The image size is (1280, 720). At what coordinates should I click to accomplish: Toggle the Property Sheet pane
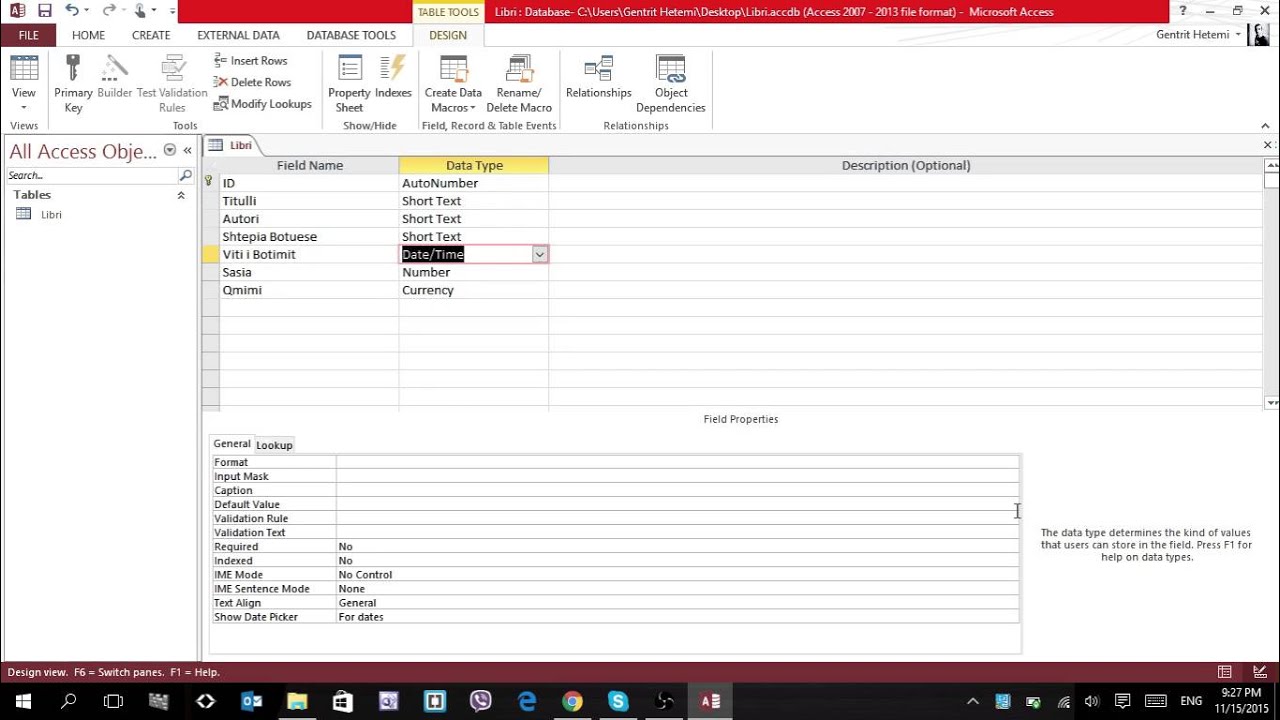click(349, 84)
